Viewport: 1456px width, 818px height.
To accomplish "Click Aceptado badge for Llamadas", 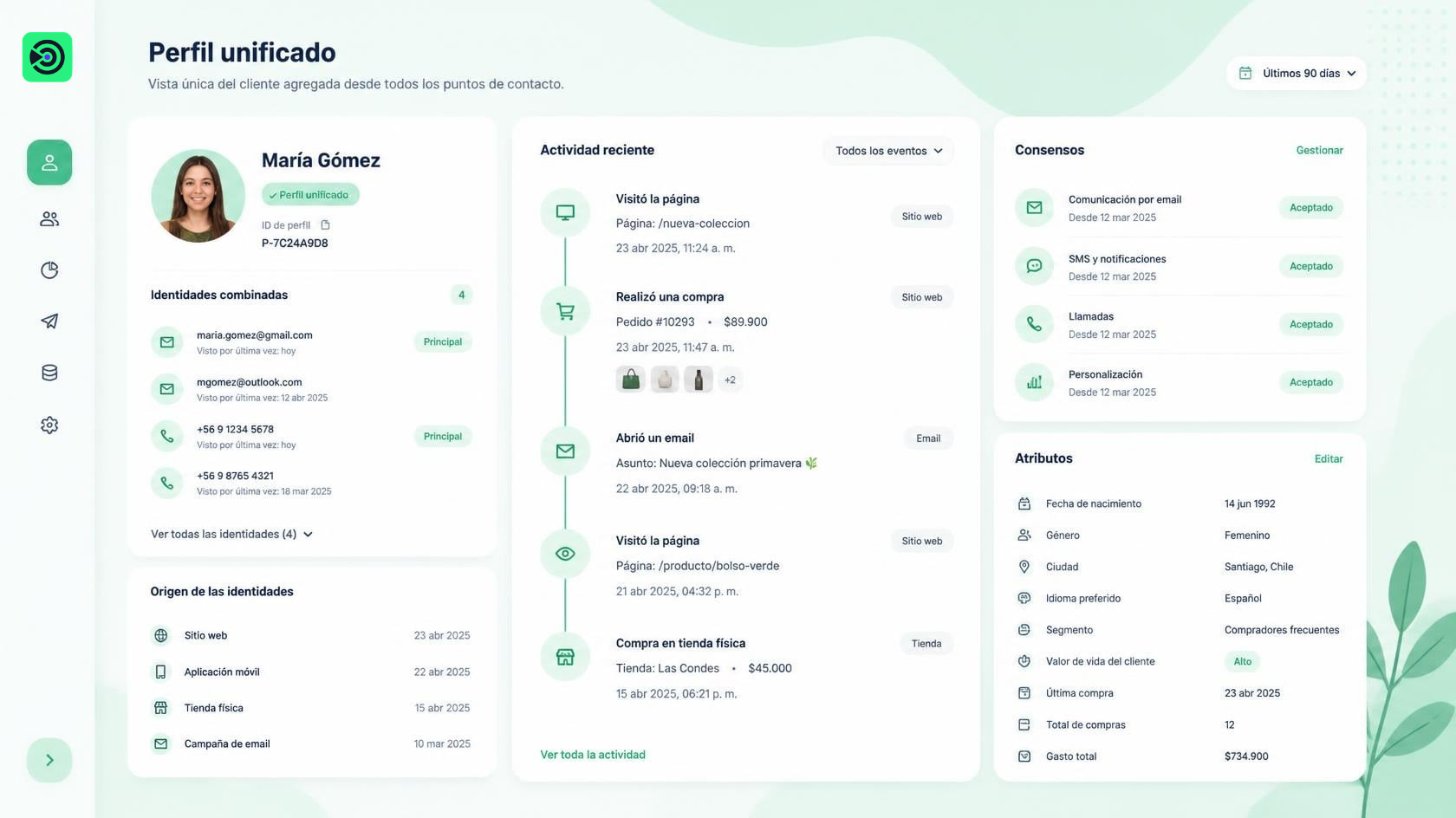I will pyautogui.click(x=1310, y=324).
